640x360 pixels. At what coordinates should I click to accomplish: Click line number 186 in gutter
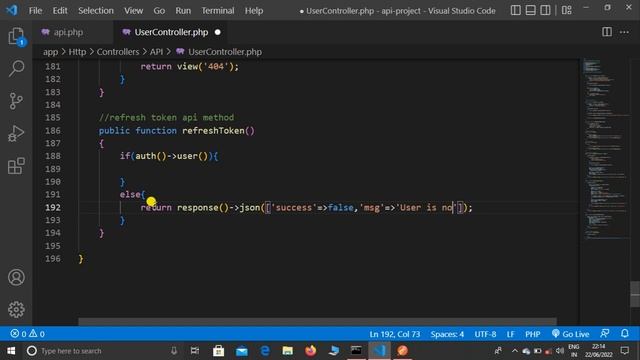[x=53, y=131]
